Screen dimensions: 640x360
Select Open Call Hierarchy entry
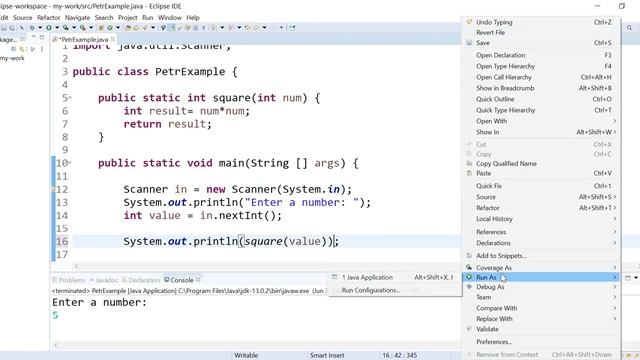(542, 77)
